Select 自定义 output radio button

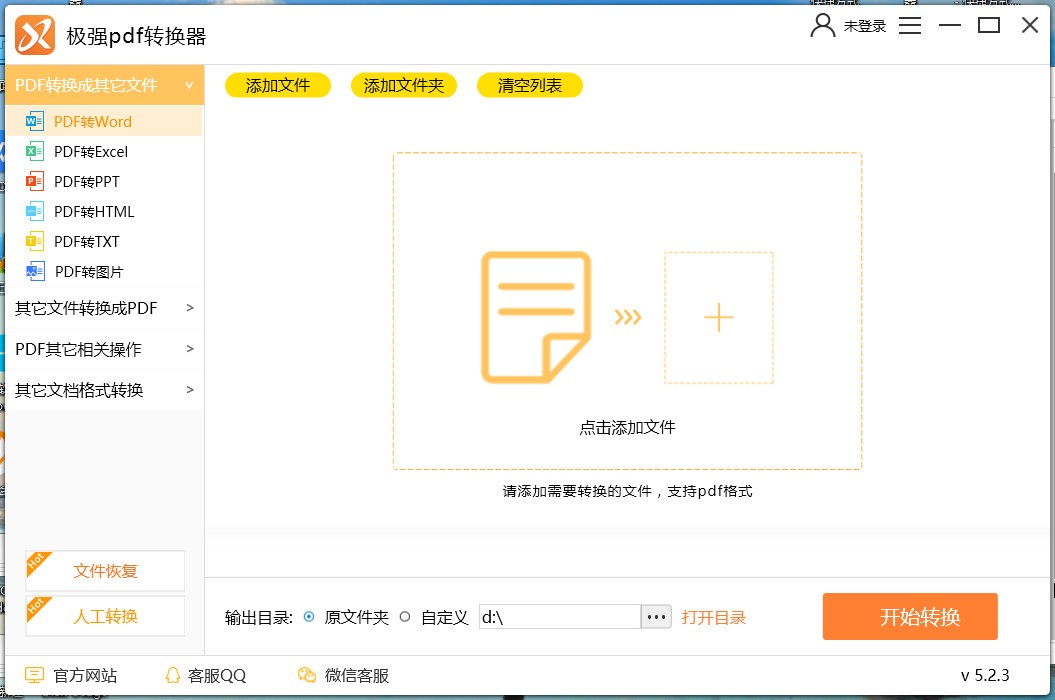click(x=405, y=617)
